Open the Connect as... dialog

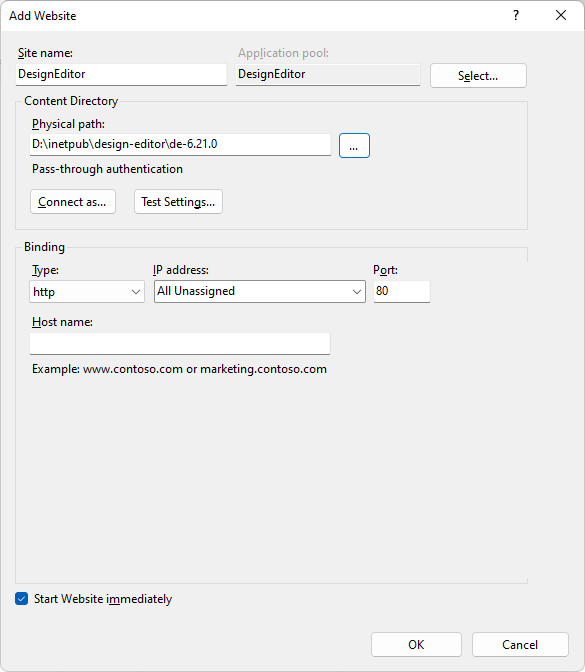pos(73,201)
